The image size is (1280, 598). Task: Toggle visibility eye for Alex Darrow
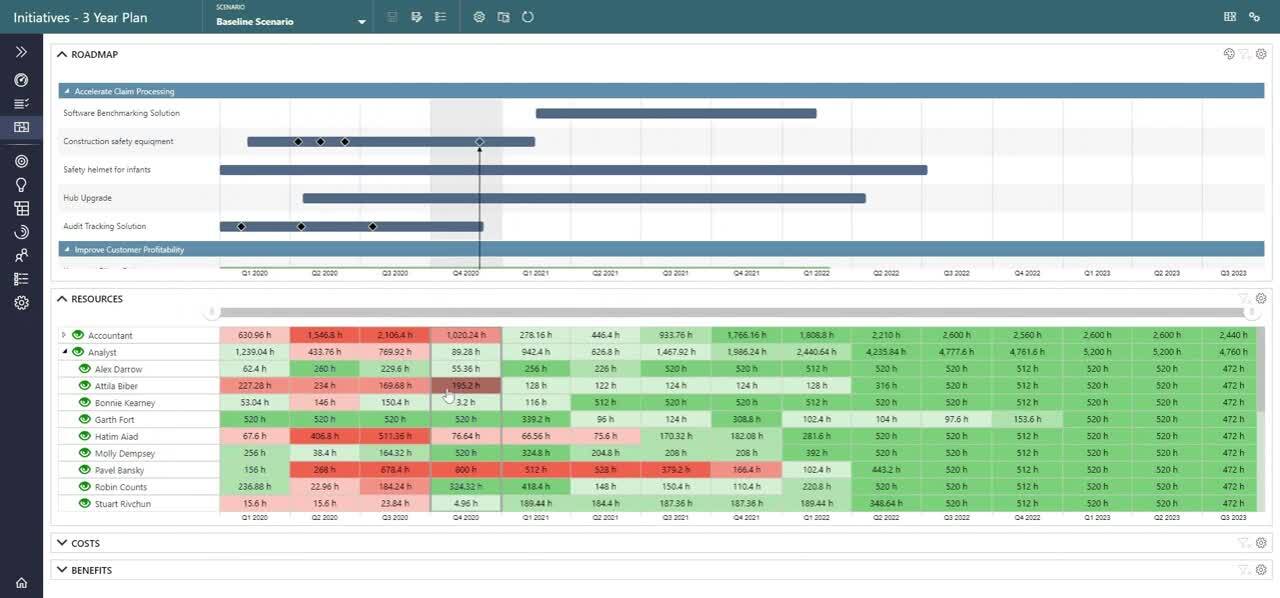click(85, 369)
